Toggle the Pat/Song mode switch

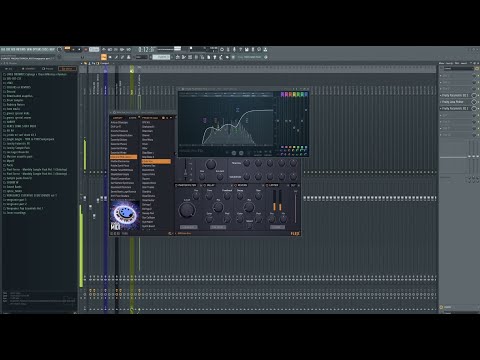click(67, 49)
